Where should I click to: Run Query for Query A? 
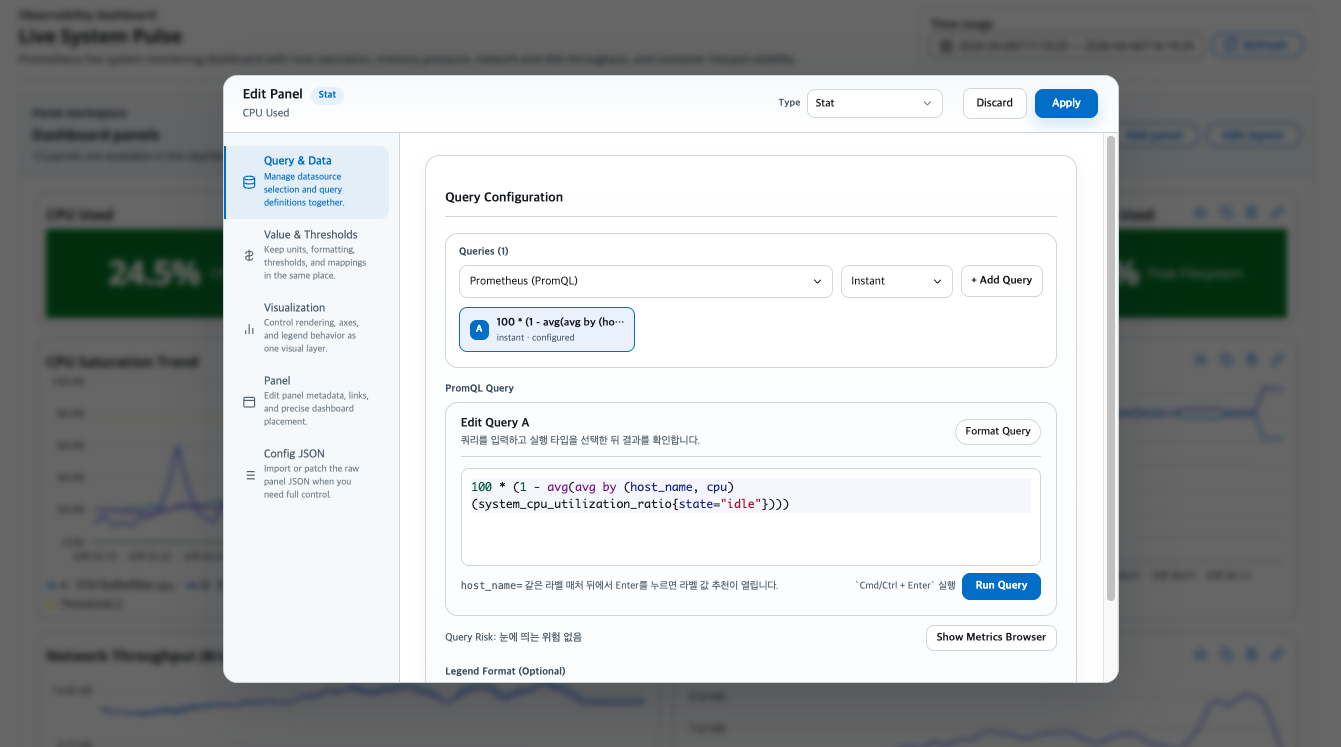(x=1000, y=586)
